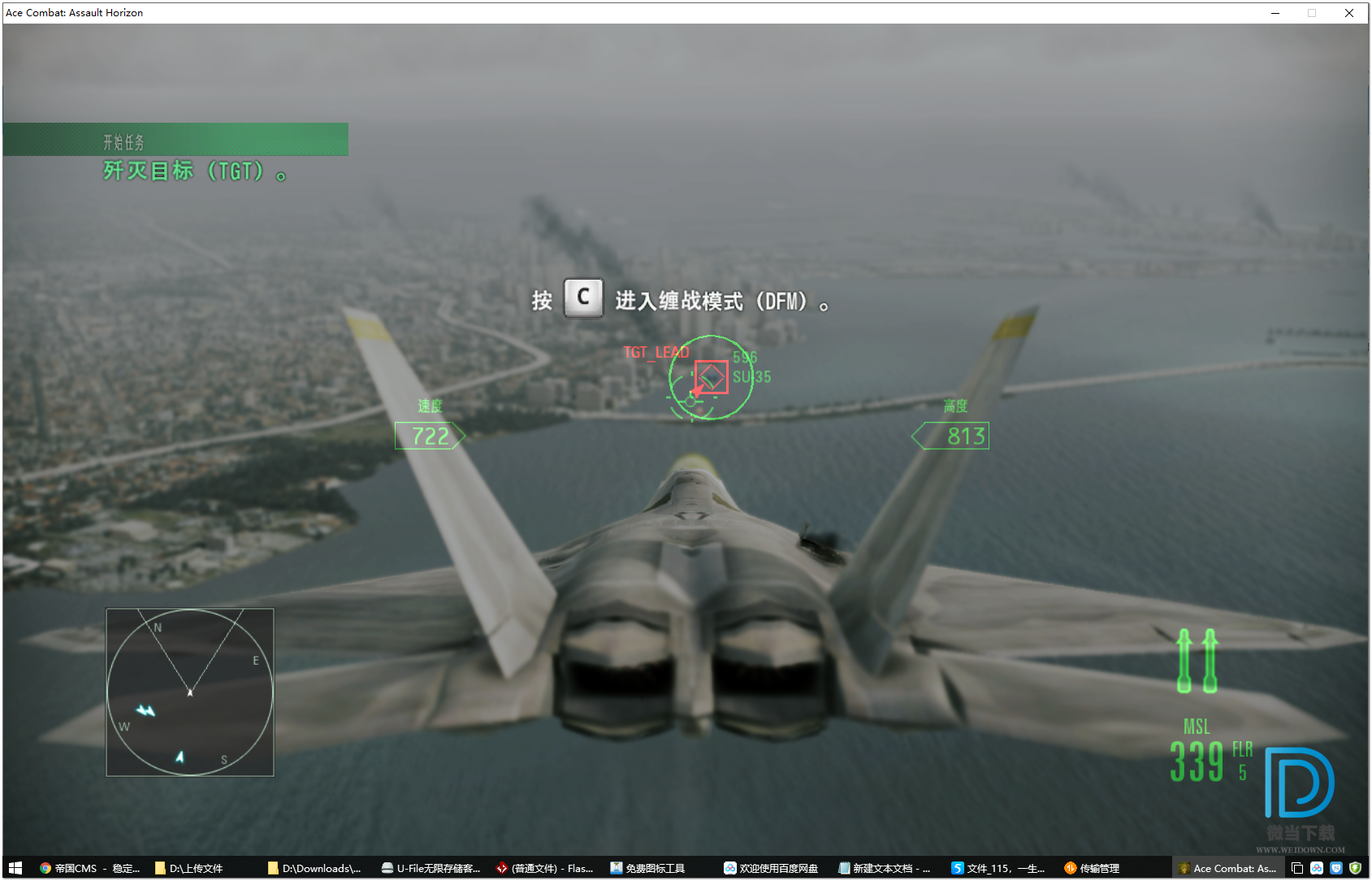Click the speed readout 722

point(430,436)
